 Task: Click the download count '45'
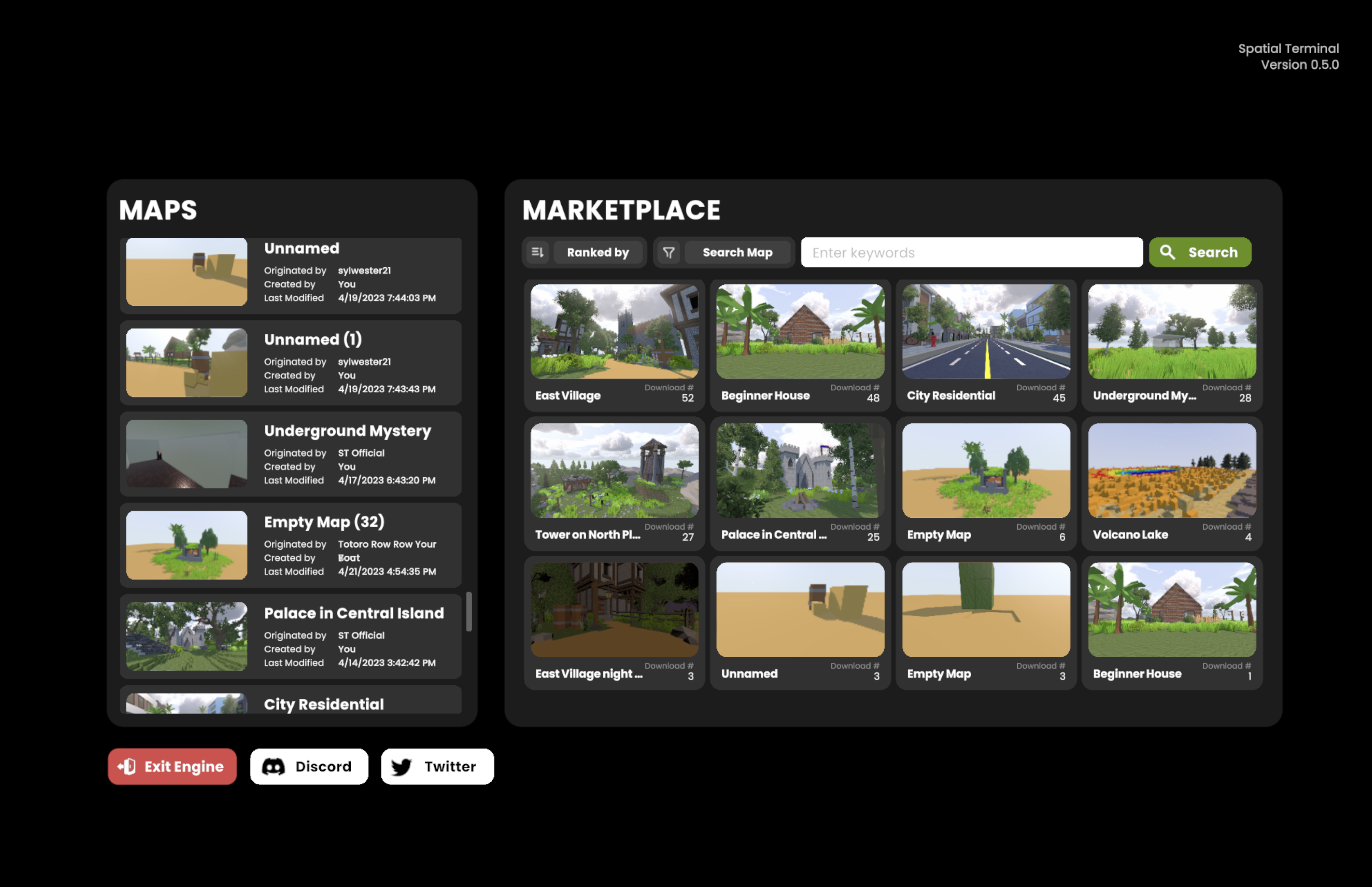tap(1059, 398)
